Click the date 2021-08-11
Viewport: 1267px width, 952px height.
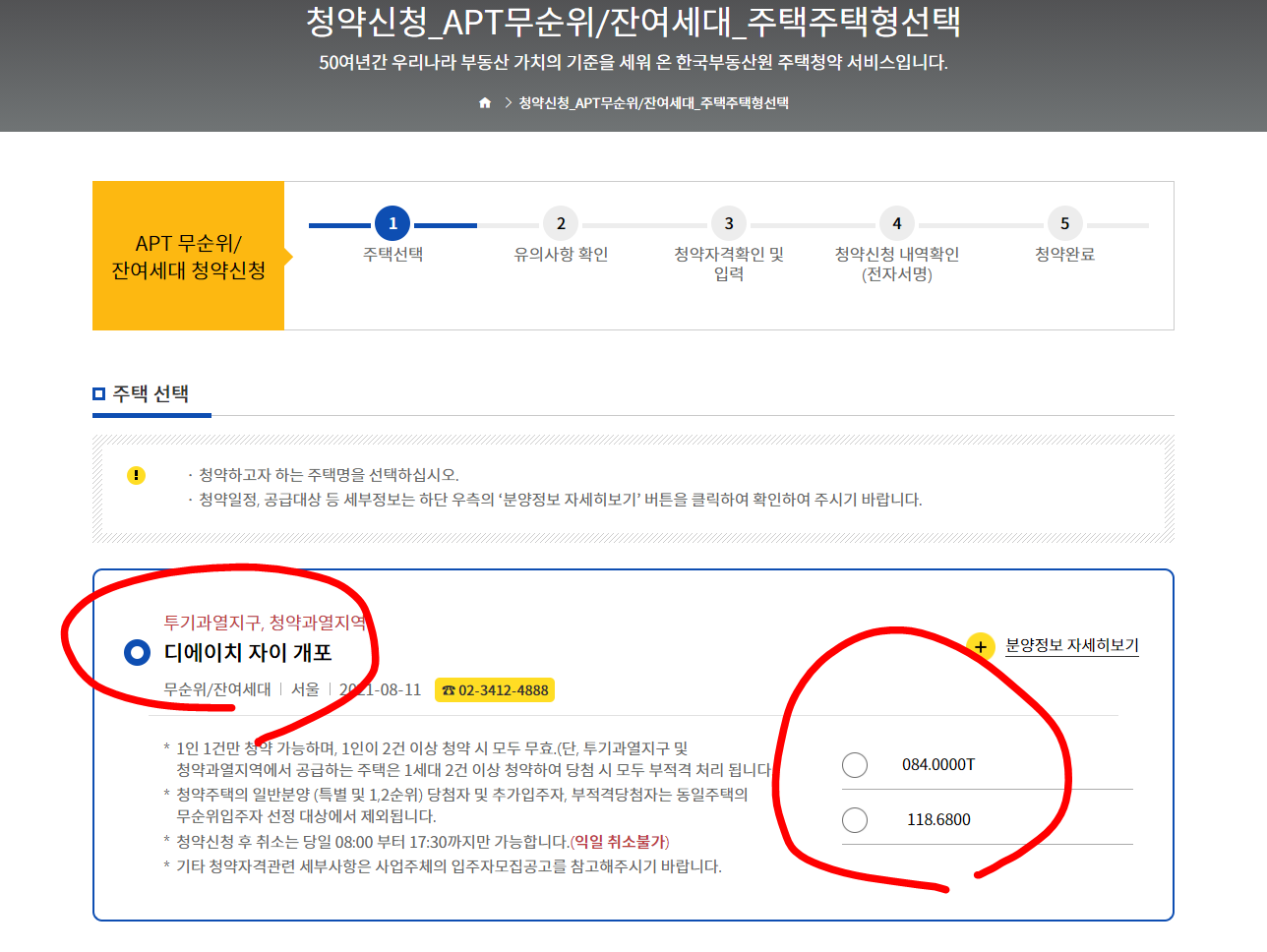(x=381, y=689)
